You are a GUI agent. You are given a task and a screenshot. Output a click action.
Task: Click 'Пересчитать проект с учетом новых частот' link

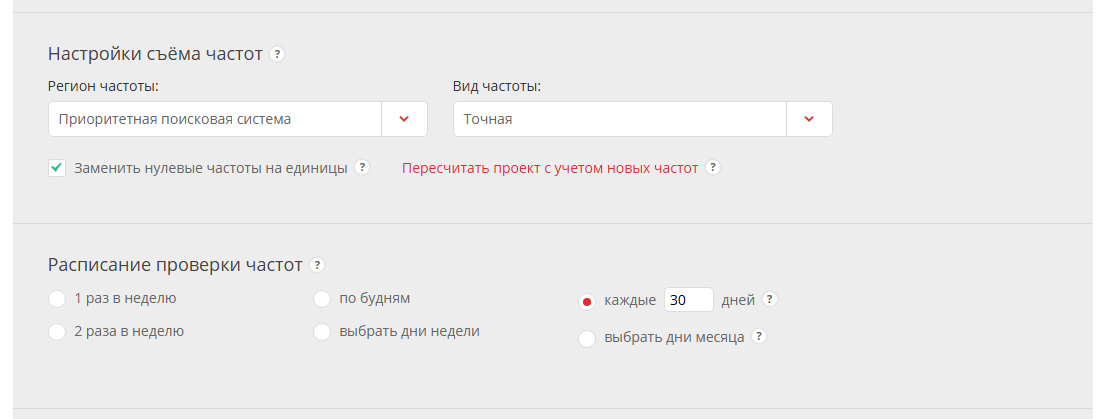pos(550,168)
